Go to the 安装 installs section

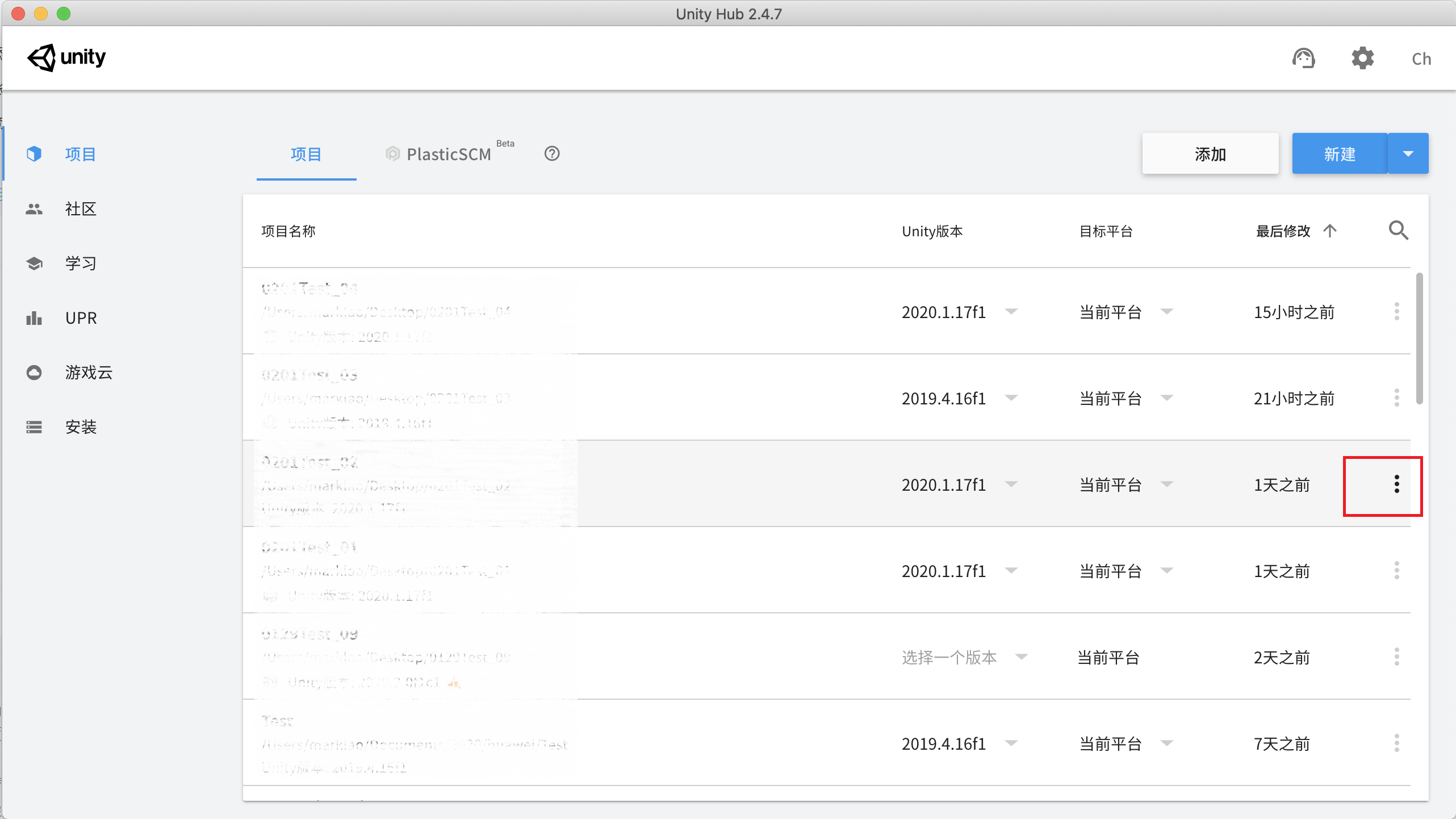point(81,427)
